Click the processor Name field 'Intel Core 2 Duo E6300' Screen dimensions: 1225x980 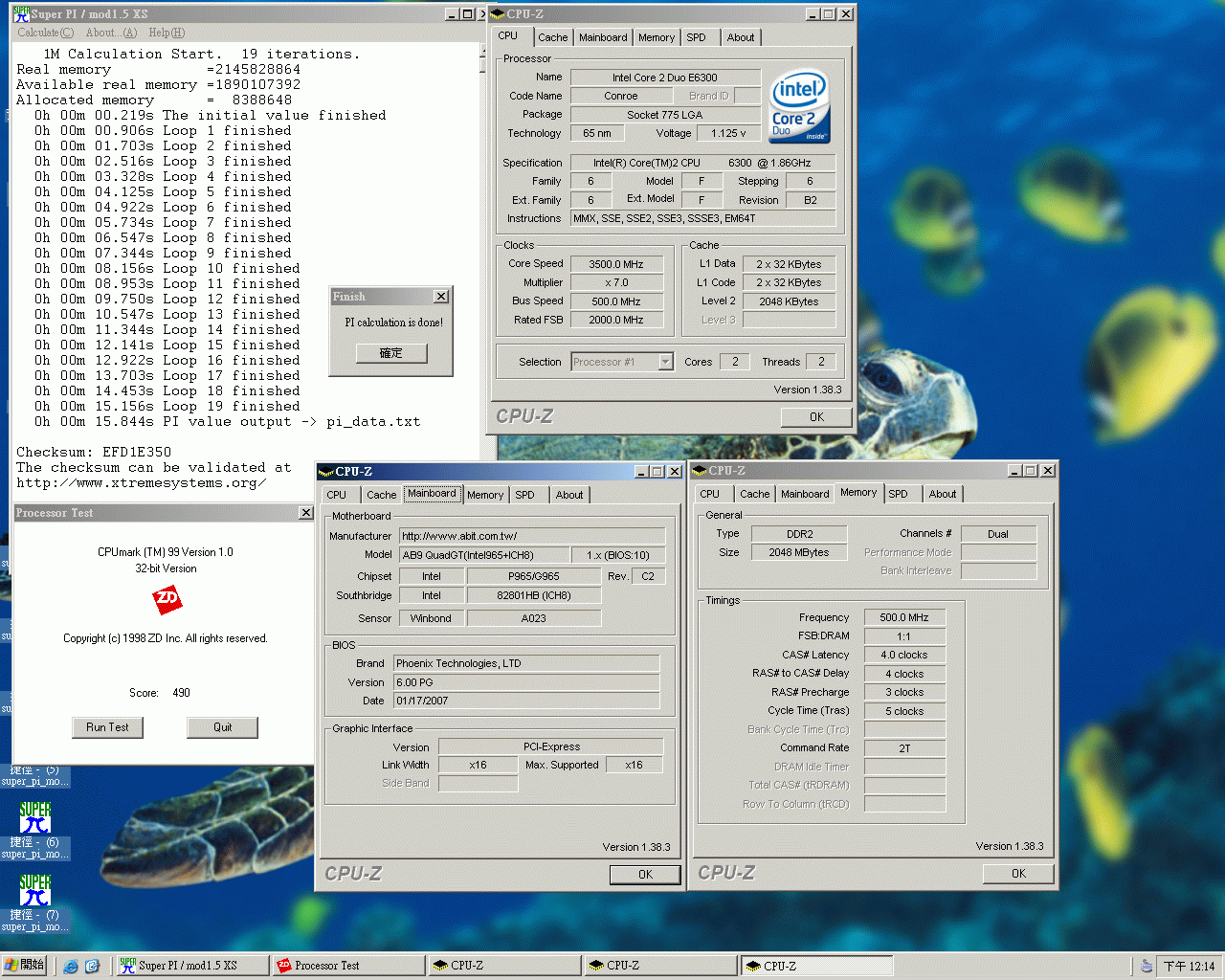coord(665,78)
